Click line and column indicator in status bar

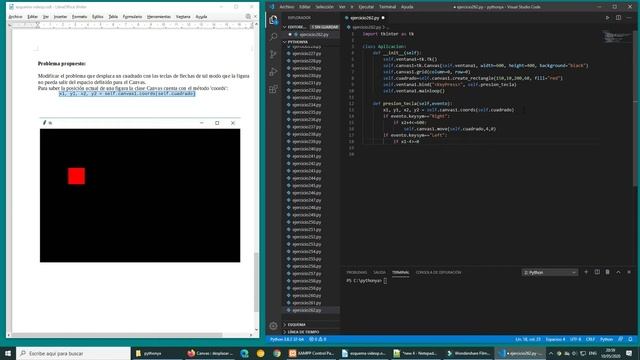coord(528,339)
